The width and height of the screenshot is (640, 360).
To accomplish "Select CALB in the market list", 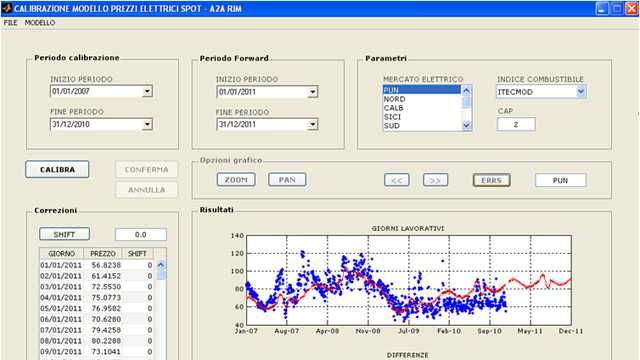I will click(x=422, y=108).
